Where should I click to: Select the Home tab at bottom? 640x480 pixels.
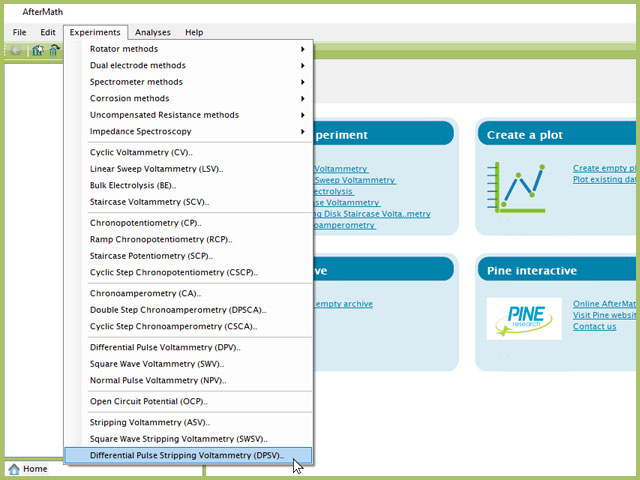point(28,469)
